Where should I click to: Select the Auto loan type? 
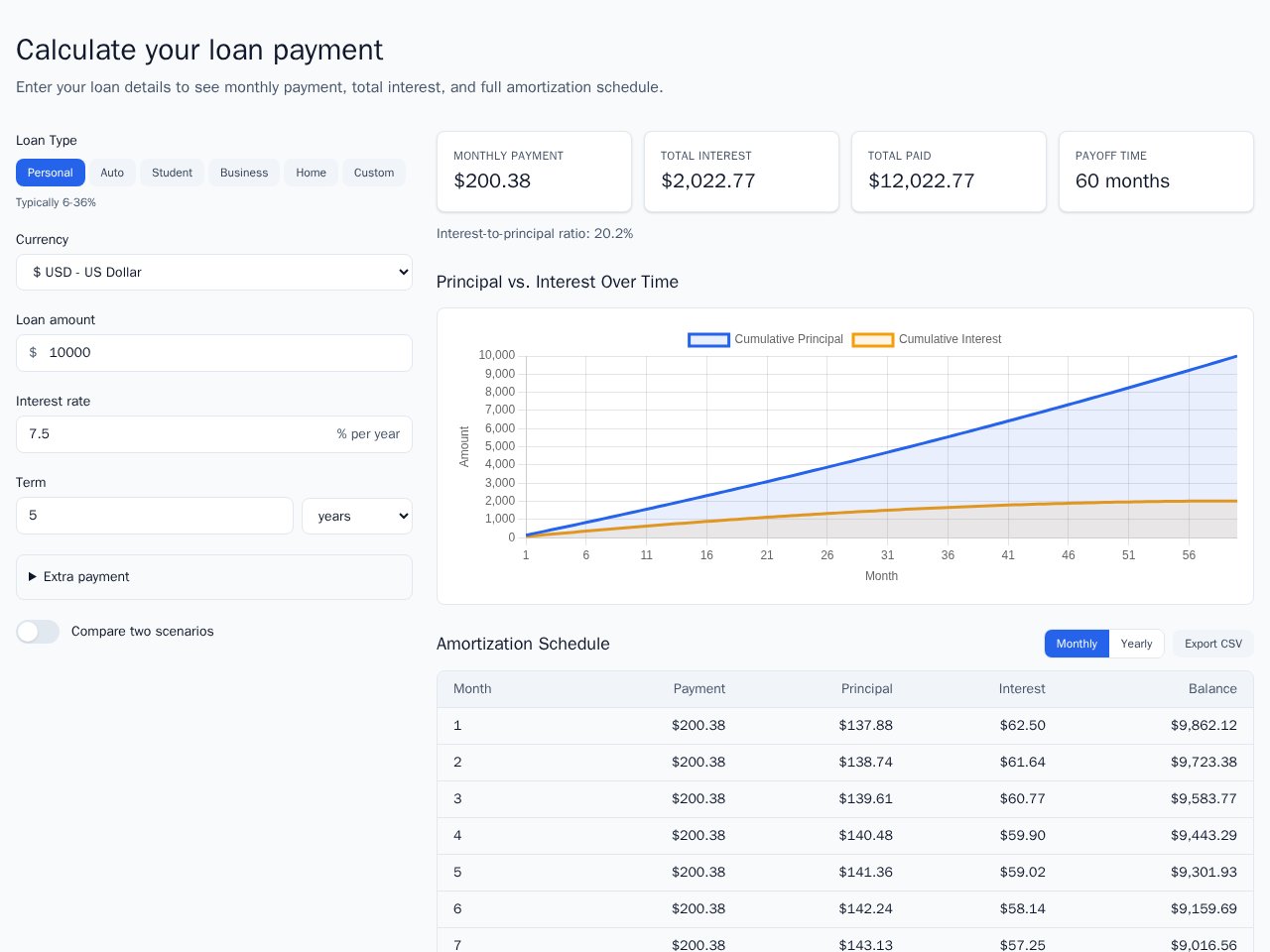112,173
